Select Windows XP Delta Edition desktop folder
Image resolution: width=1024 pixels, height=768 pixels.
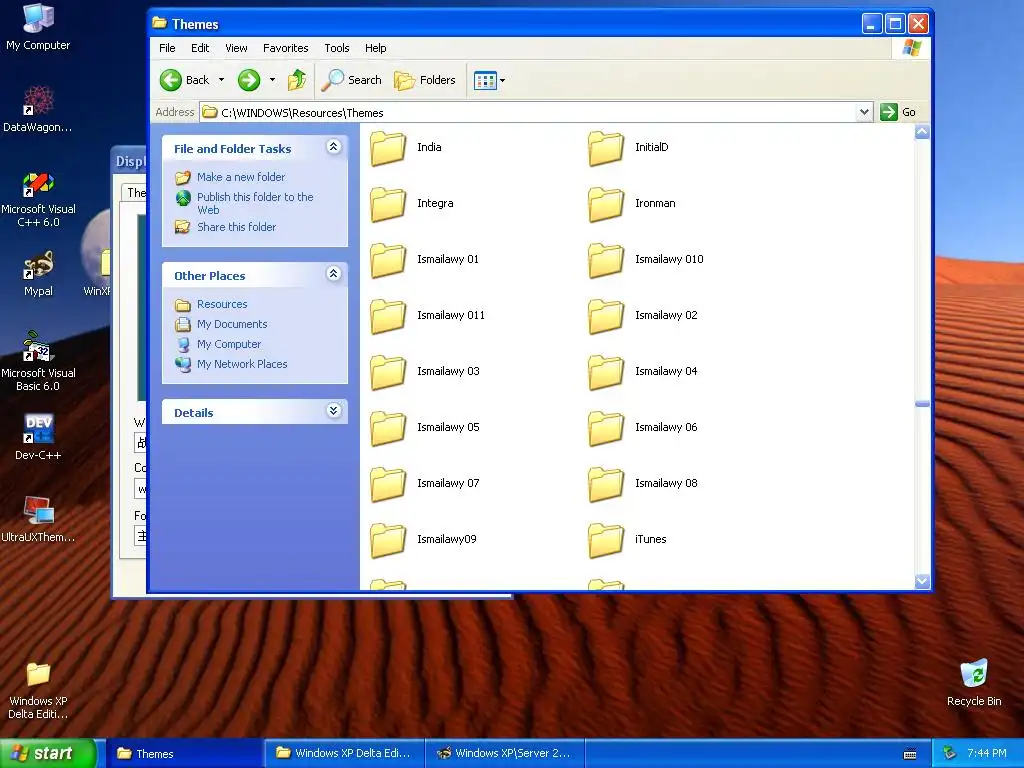pos(38,691)
